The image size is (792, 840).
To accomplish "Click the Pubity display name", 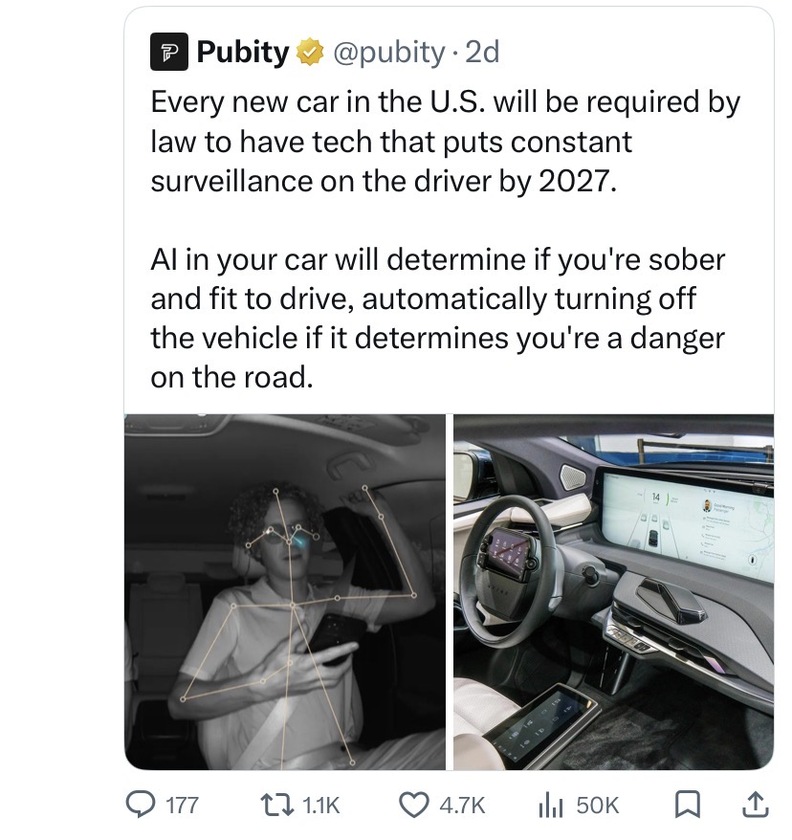I will 242,53.
